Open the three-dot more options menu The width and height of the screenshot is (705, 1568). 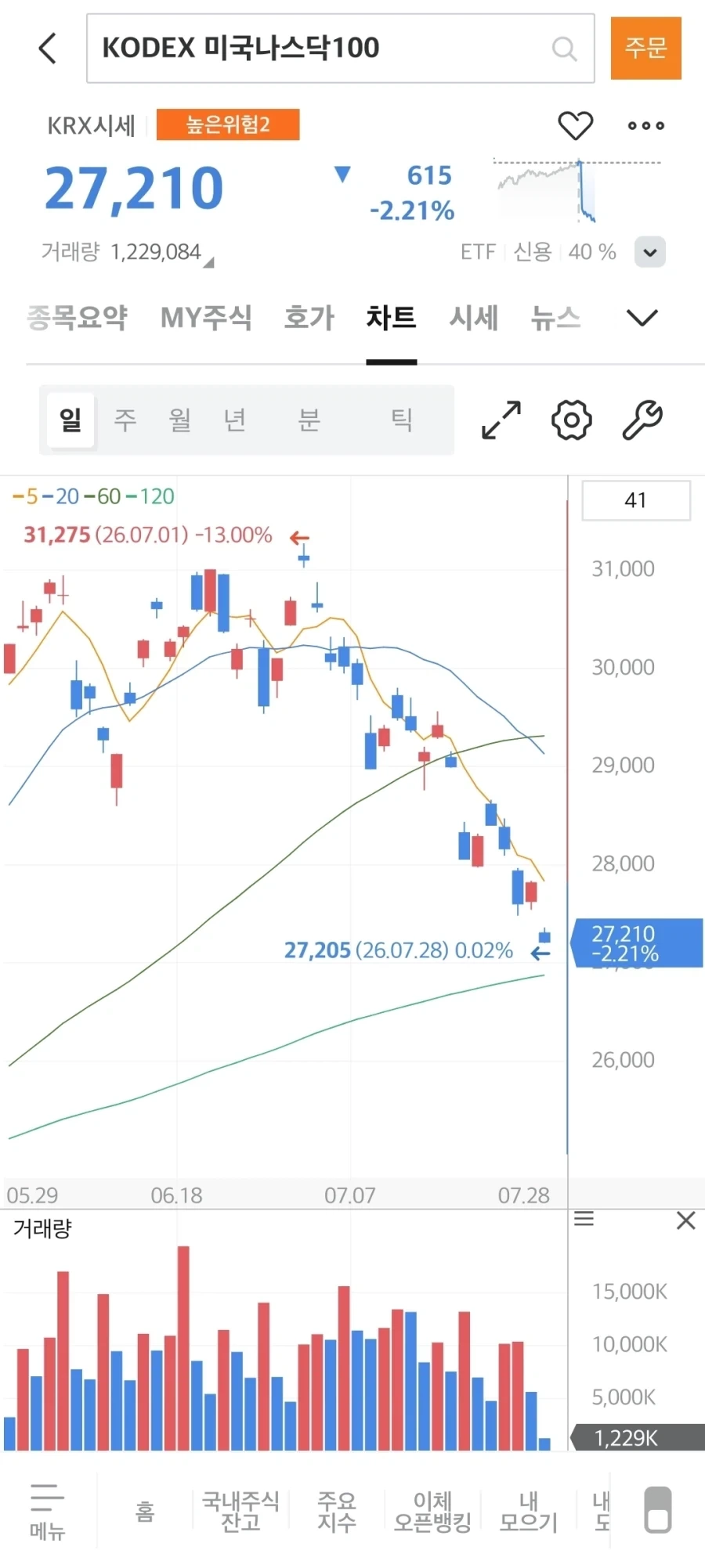pos(646,125)
